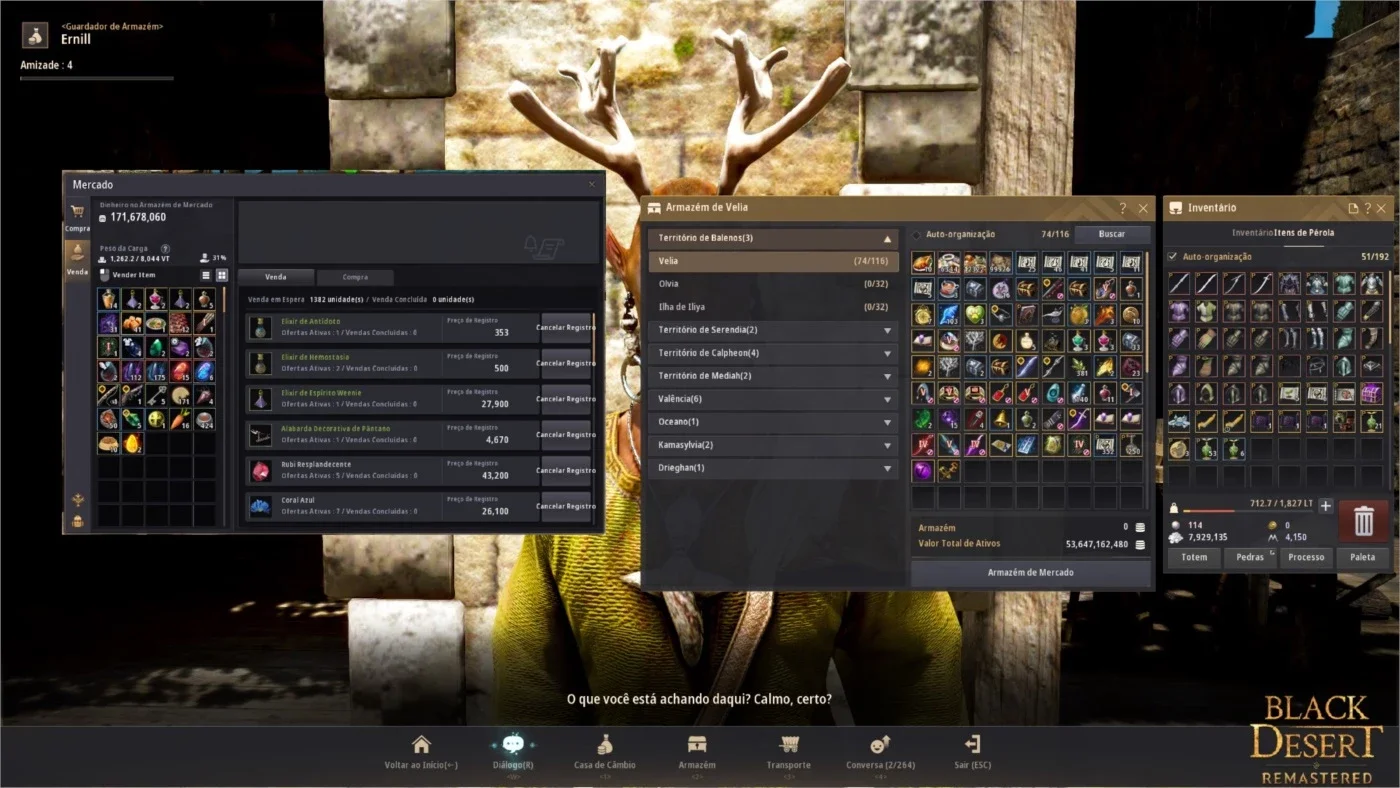Click Sair (ESC) in bottom bar

coord(973,753)
